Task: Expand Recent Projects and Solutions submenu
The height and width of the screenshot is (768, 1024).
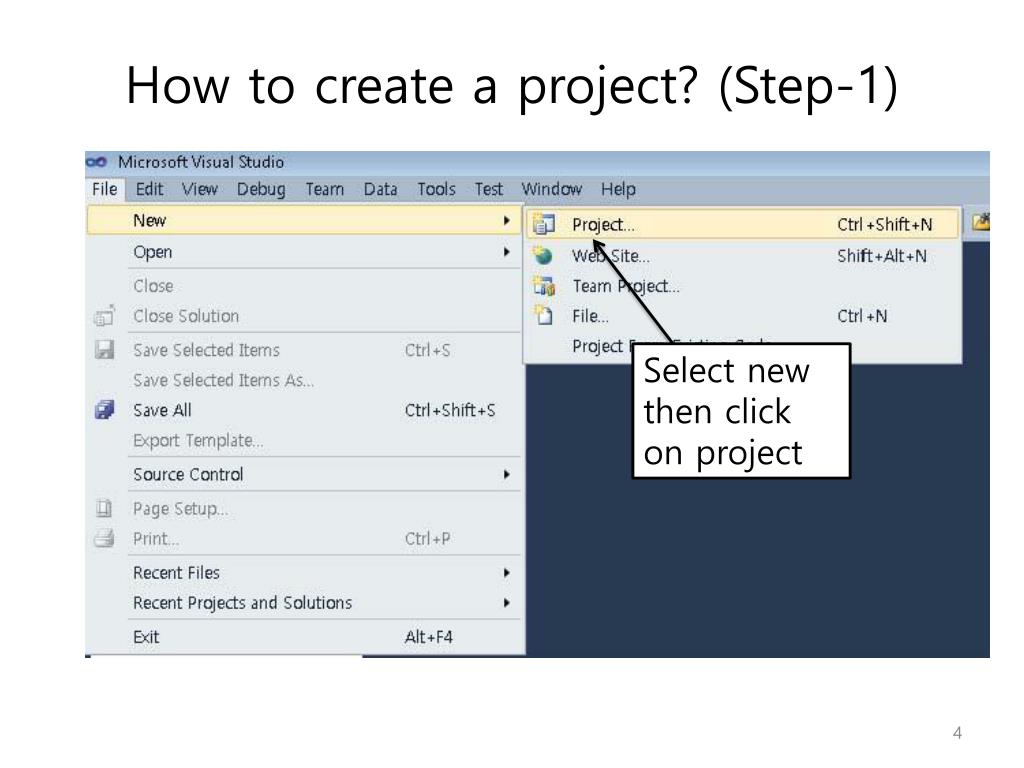Action: point(507,604)
